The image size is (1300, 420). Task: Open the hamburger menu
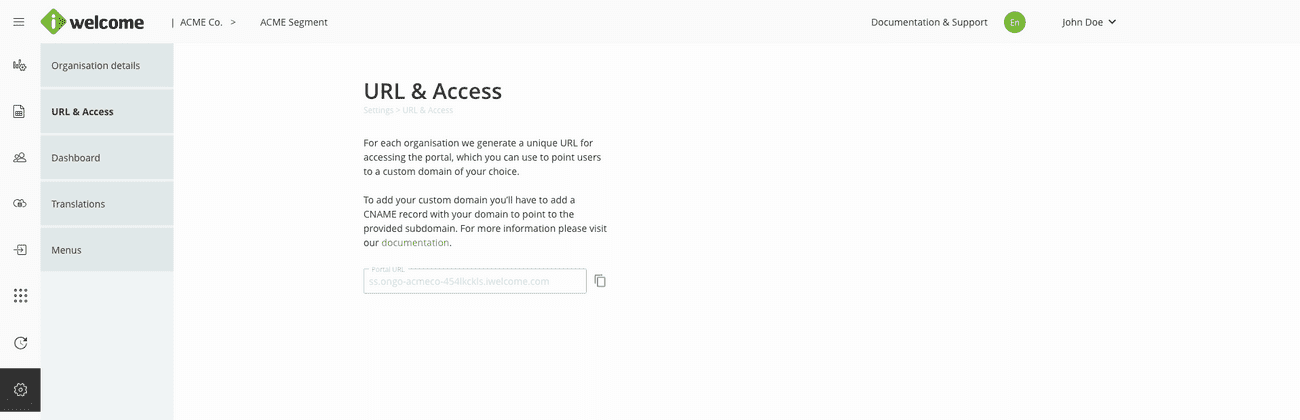pos(19,22)
